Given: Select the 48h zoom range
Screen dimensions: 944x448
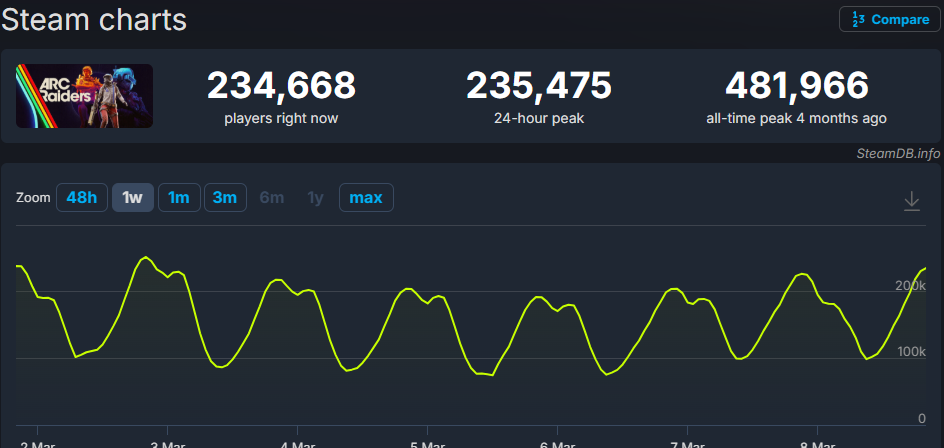Looking at the screenshot, I should tap(82, 198).
